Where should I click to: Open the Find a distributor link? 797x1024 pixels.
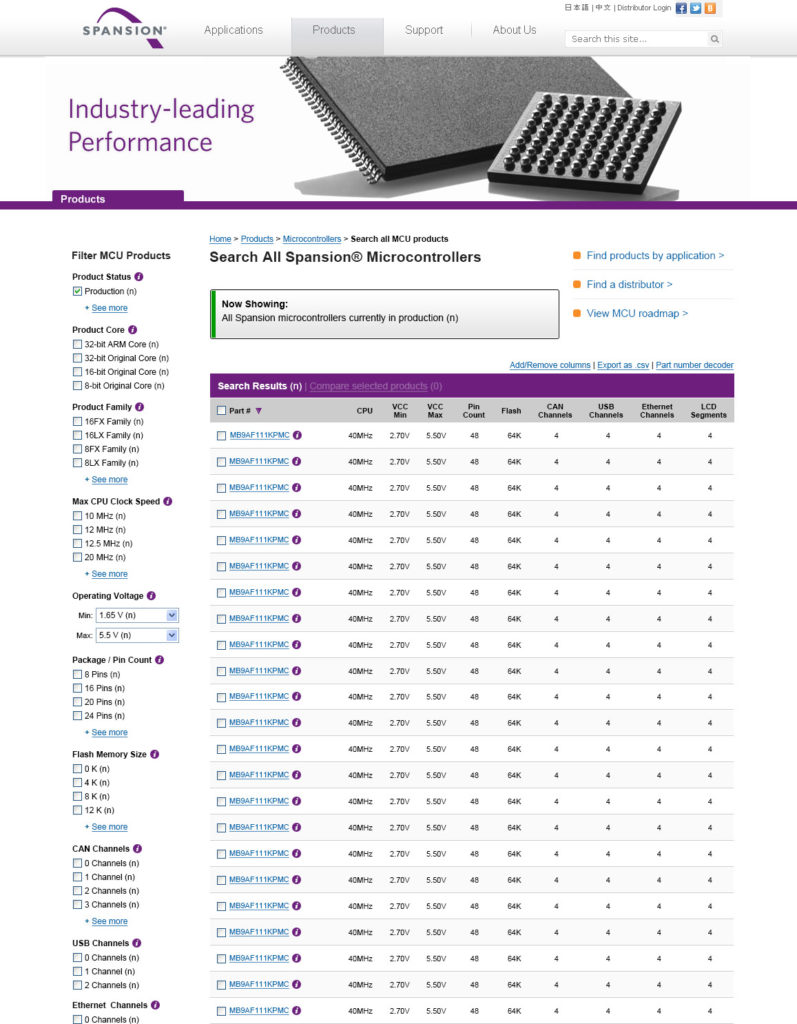point(629,284)
